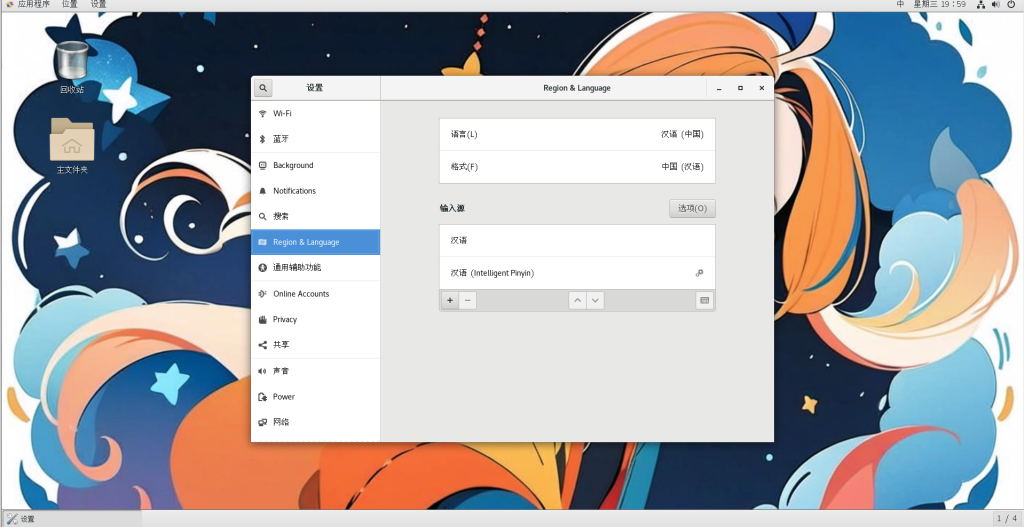Show keyboard layout preview icon

point(704,300)
